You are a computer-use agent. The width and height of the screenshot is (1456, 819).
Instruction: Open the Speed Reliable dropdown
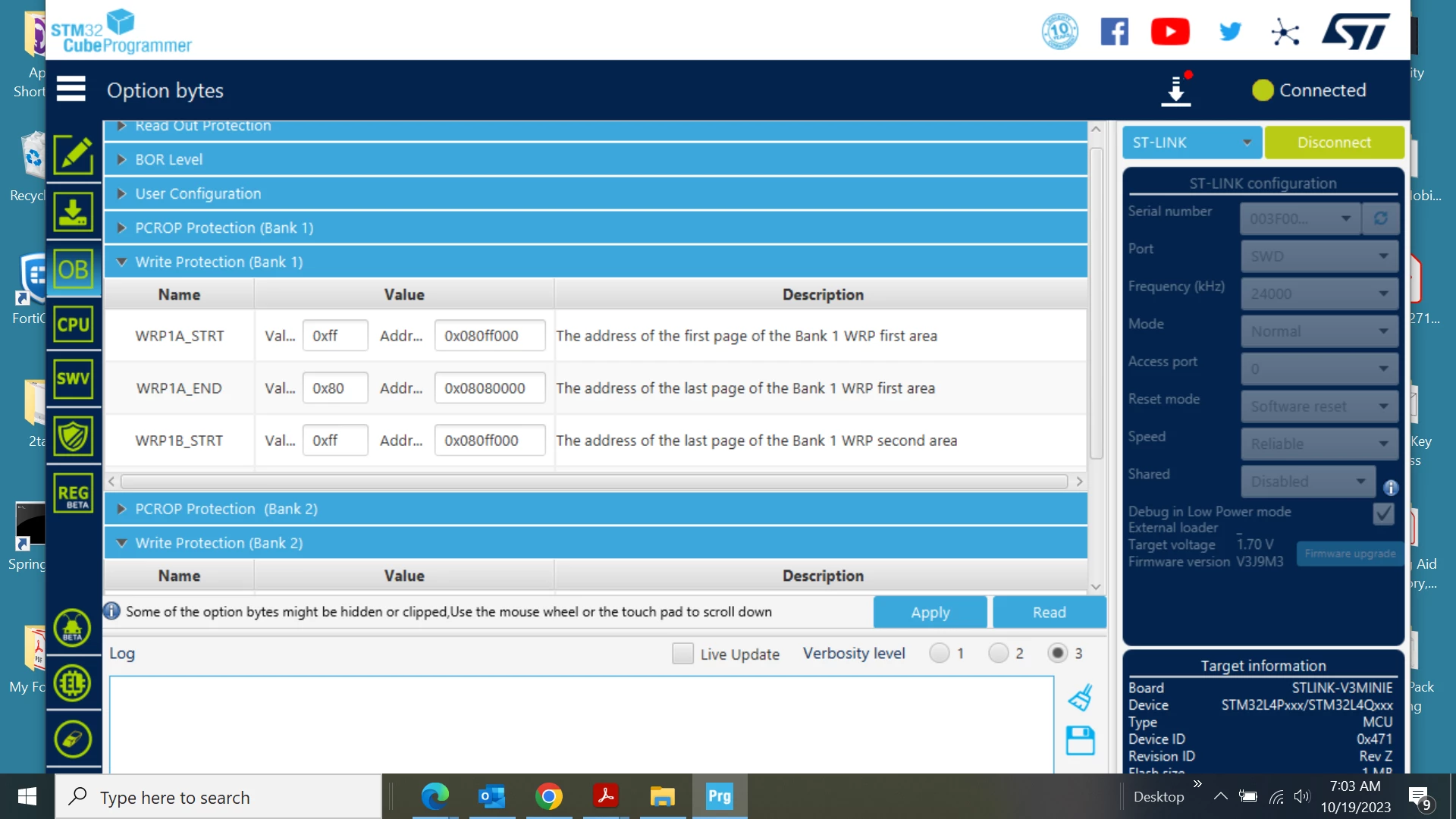point(1319,444)
